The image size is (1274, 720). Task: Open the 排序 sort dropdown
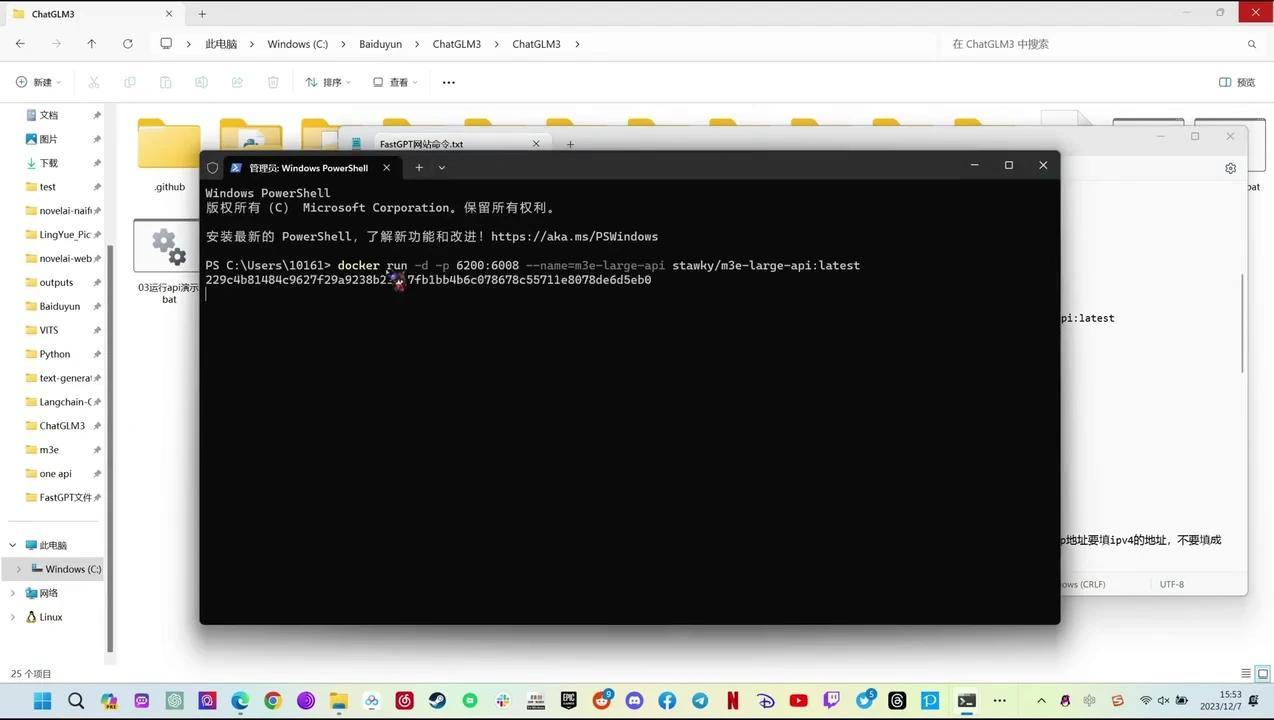click(x=328, y=82)
